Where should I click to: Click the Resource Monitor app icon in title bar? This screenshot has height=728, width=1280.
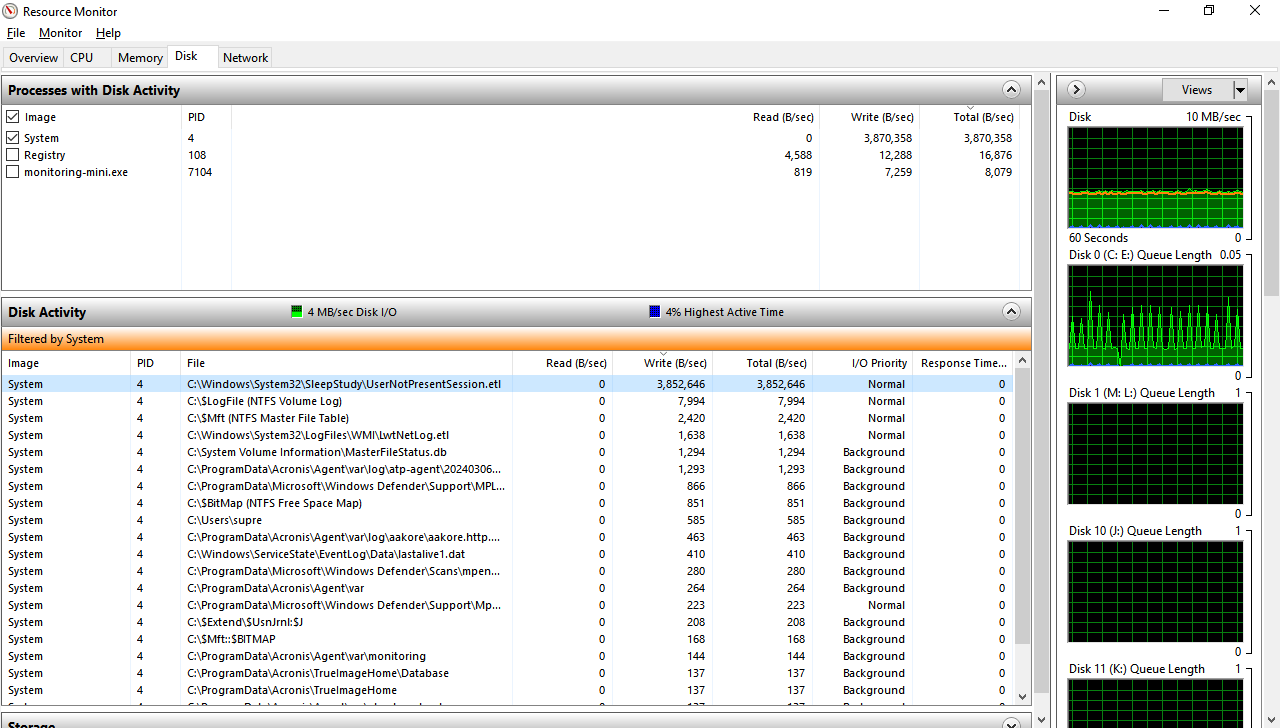pyautogui.click(x=11, y=11)
